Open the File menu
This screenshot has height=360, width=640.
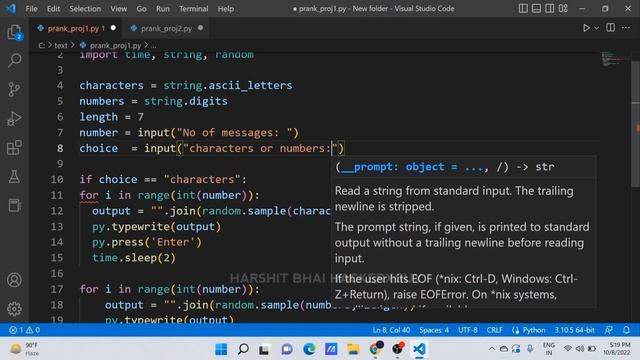coord(31,9)
